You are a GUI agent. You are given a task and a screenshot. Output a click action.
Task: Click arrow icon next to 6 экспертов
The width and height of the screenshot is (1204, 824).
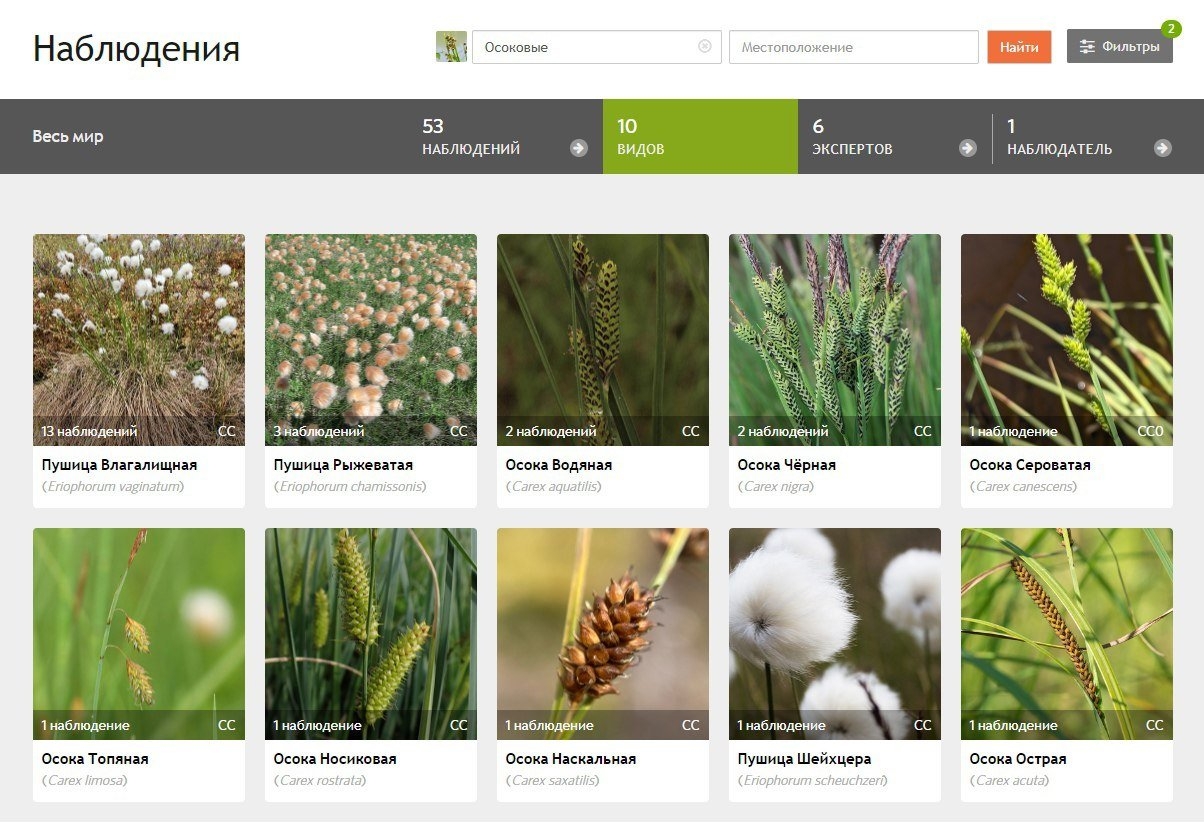point(967,148)
